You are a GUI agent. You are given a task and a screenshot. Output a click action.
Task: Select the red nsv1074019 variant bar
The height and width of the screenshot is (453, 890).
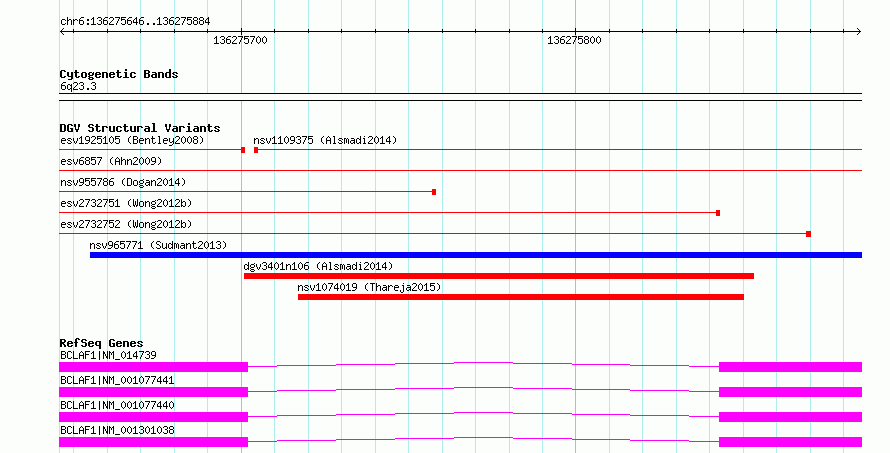click(x=520, y=297)
